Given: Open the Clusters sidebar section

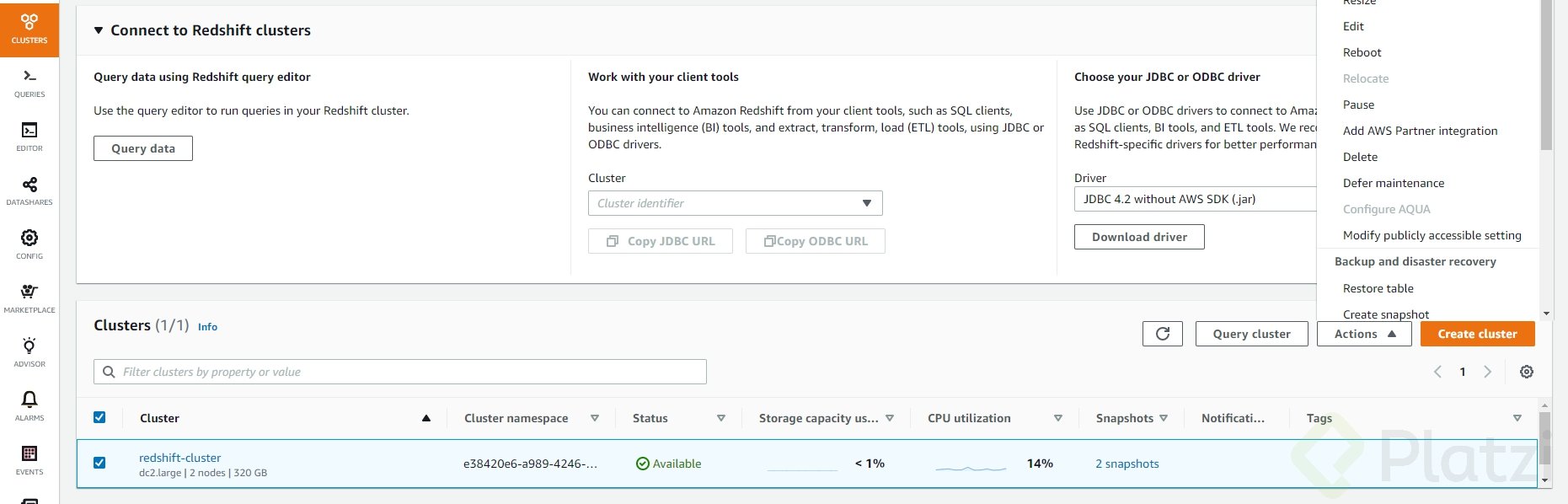Looking at the screenshot, I should click(x=29, y=29).
